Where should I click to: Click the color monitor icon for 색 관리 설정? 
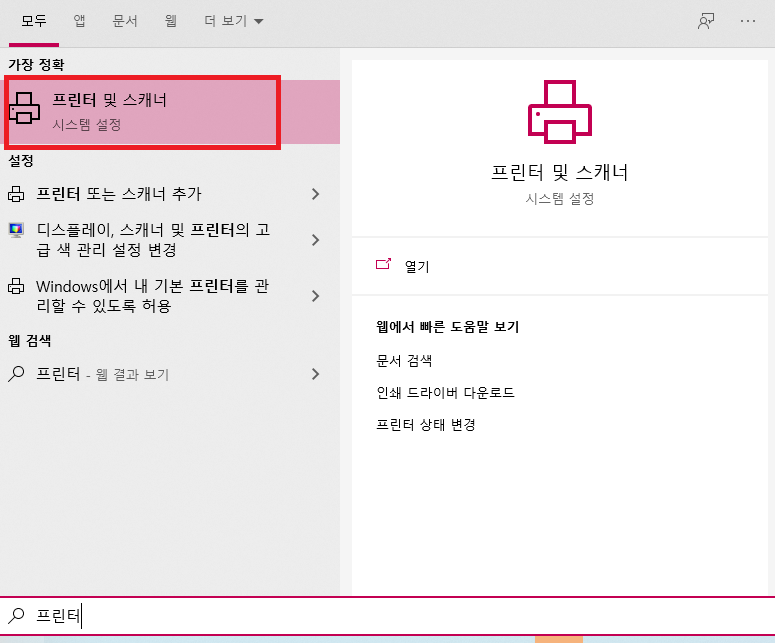(16, 230)
